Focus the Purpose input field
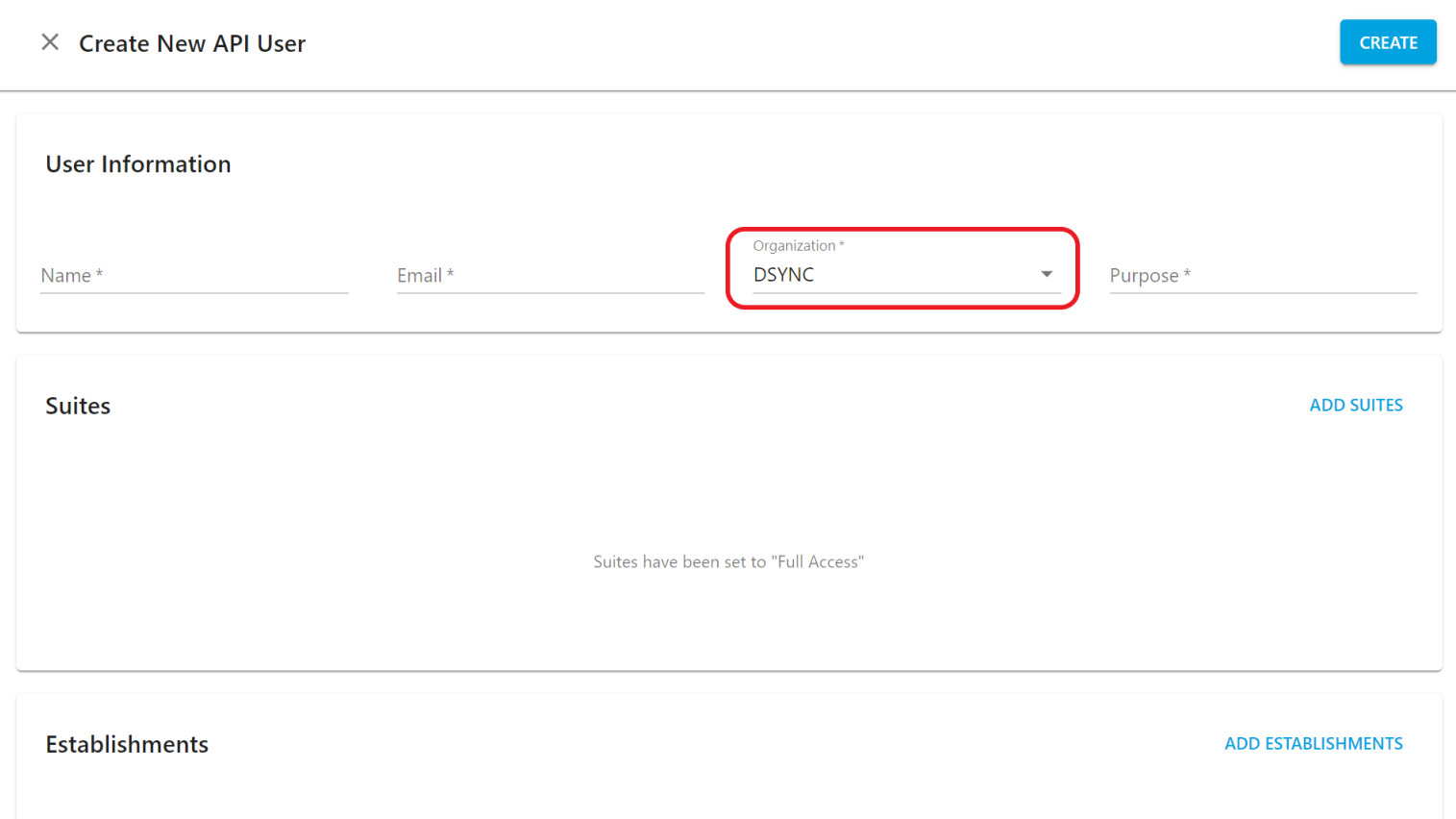The width and height of the screenshot is (1456, 819). [1263, 275]
